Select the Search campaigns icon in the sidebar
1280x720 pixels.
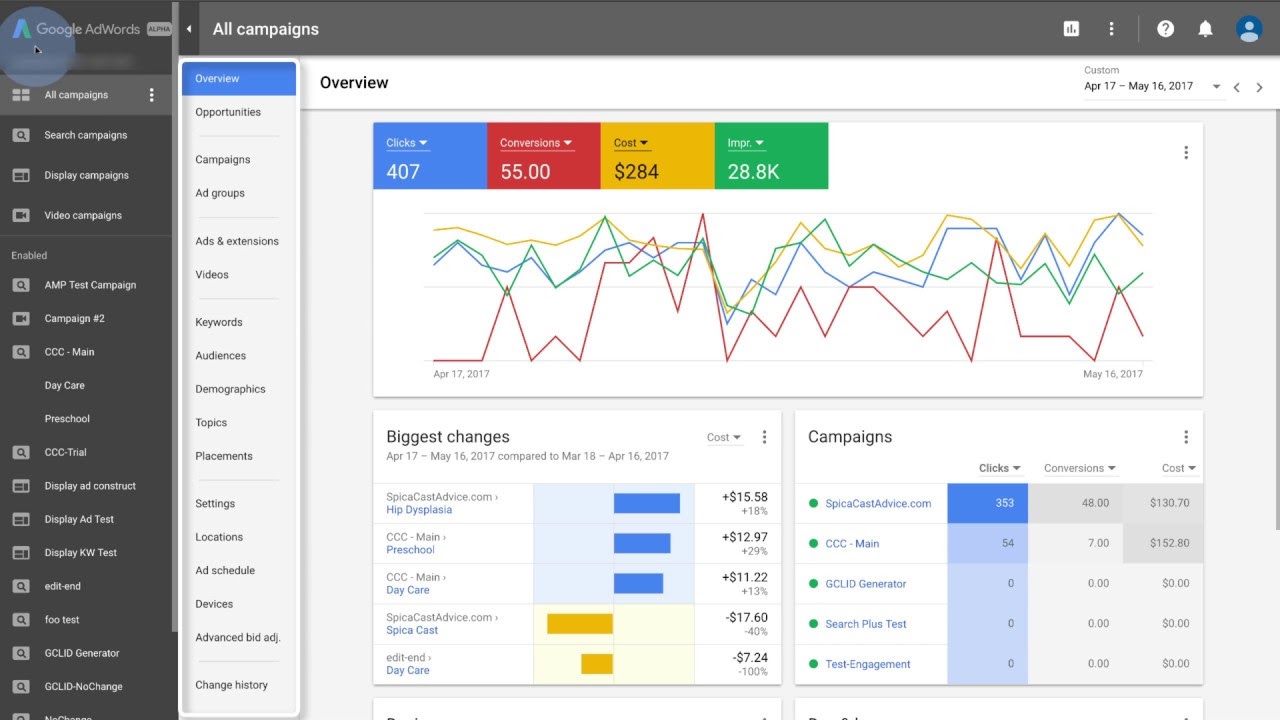22,135
